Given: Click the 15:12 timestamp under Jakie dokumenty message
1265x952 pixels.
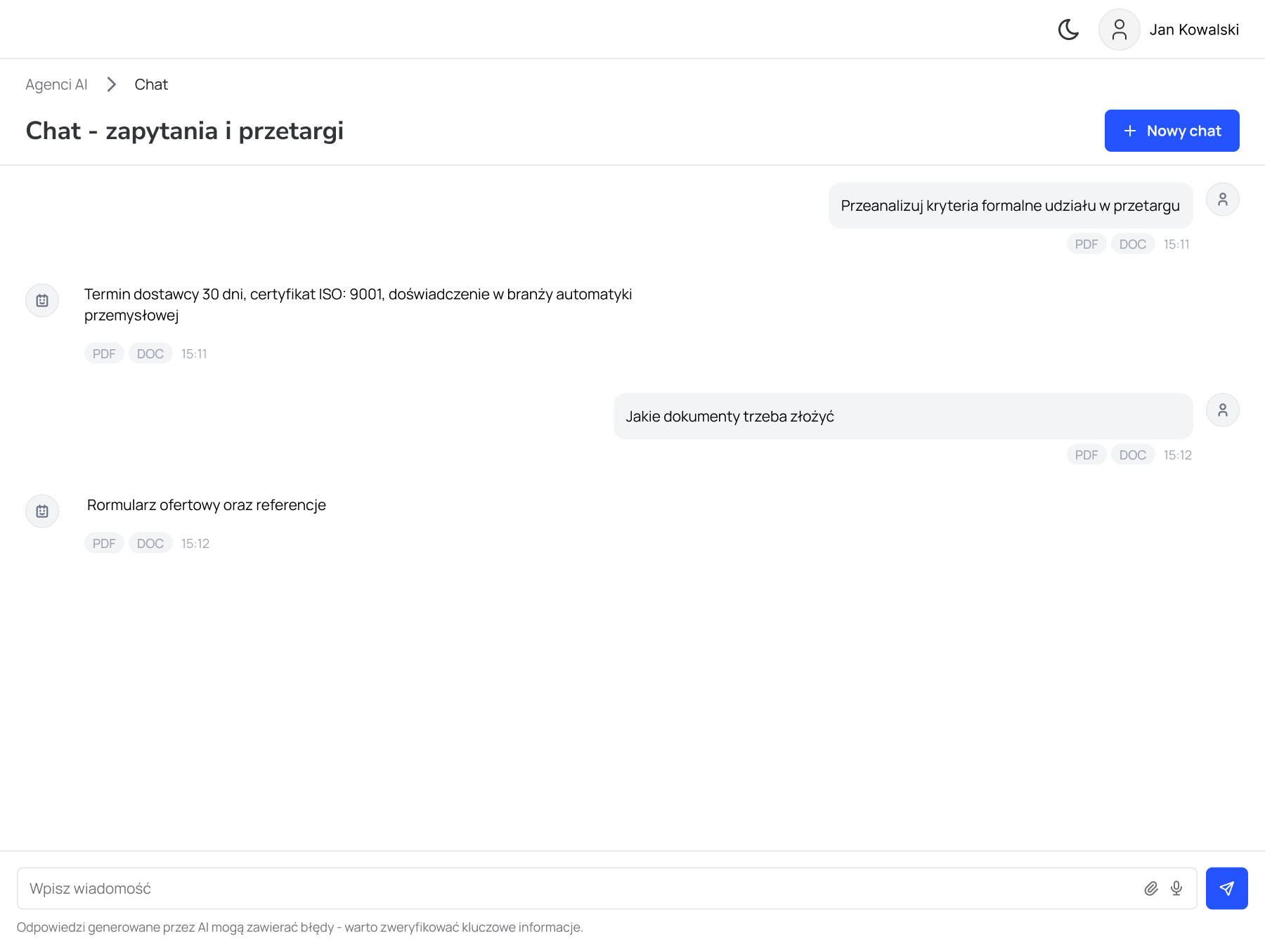Looking at the screenshot, I should pos(1177,455).
